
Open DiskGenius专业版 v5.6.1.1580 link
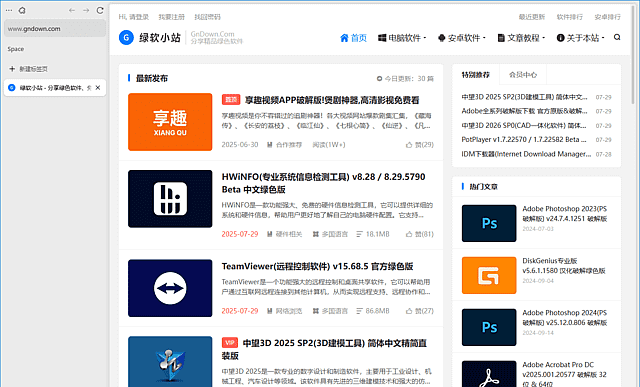tap(564, 265)
